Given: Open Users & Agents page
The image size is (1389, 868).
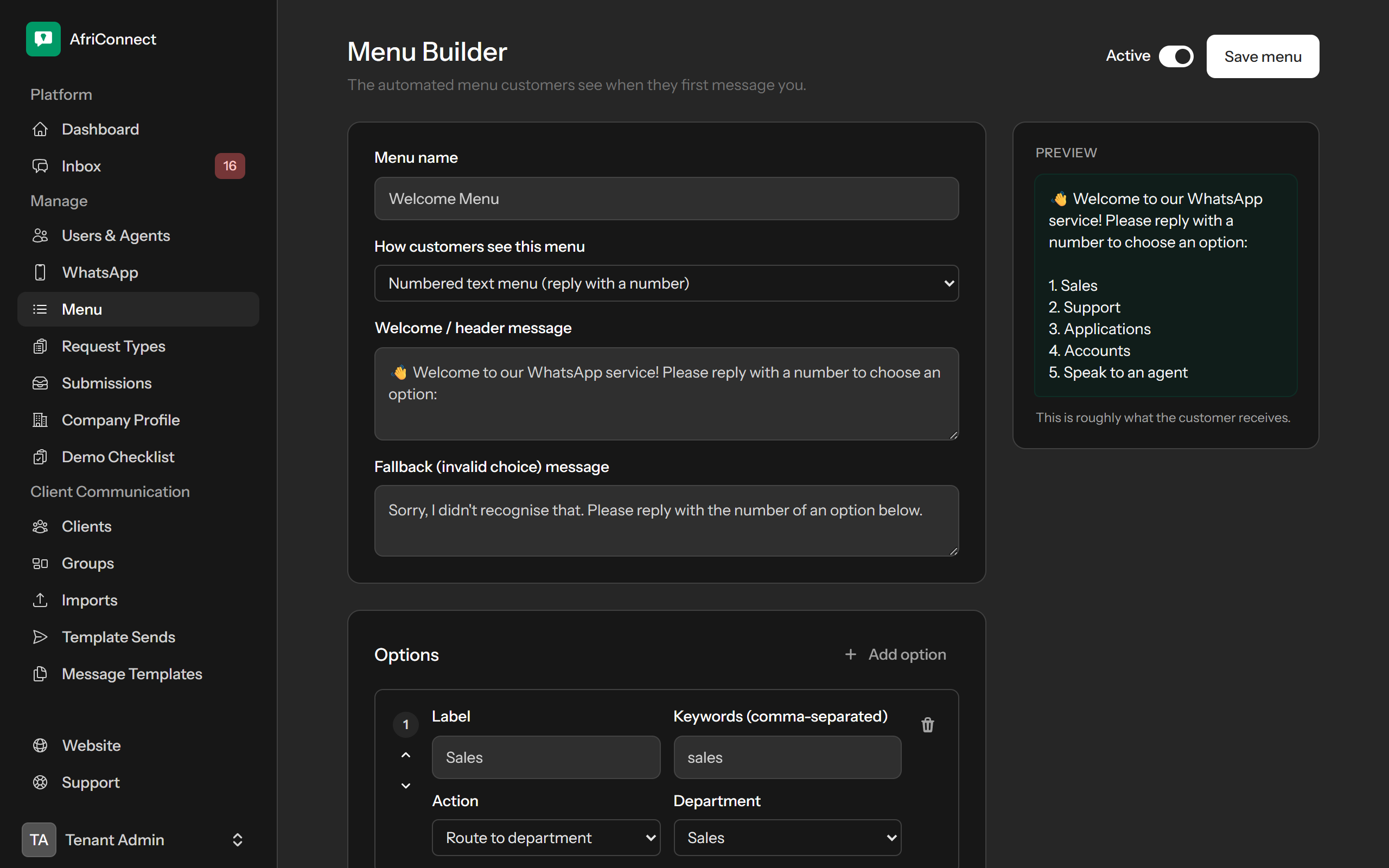Looking at the screenshot, I should 138,235.
